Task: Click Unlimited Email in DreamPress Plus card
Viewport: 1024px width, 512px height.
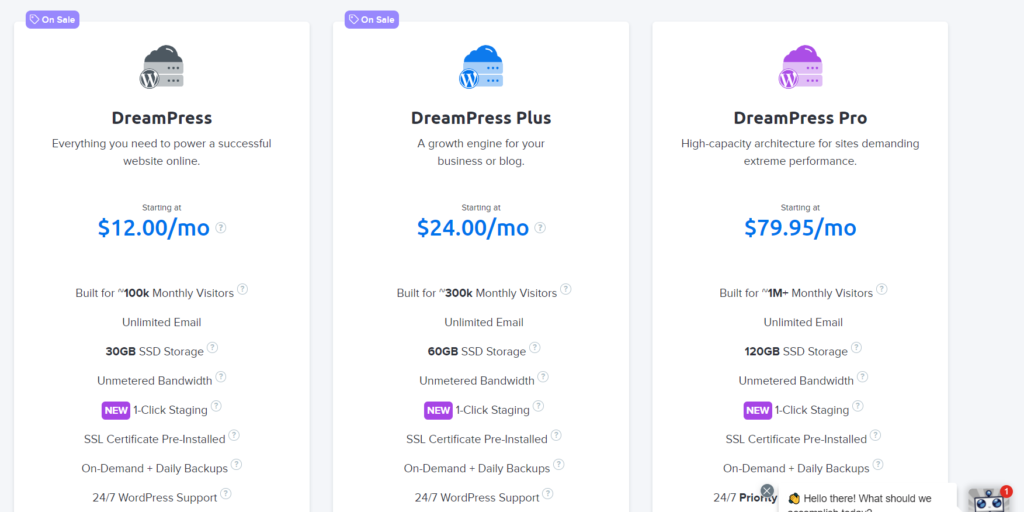Action: 484,322
